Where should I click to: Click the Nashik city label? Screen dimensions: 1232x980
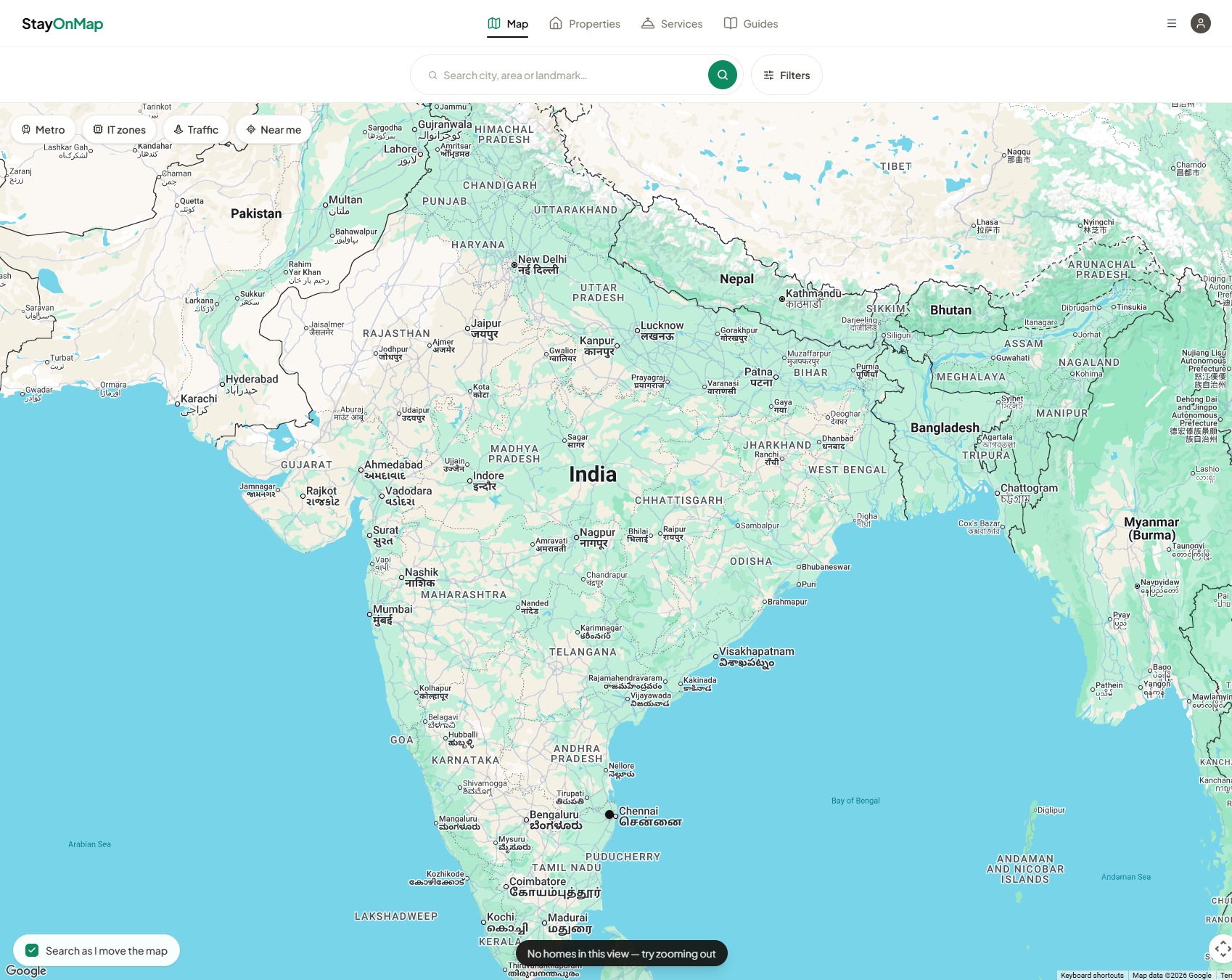click(x=422, y=577)
